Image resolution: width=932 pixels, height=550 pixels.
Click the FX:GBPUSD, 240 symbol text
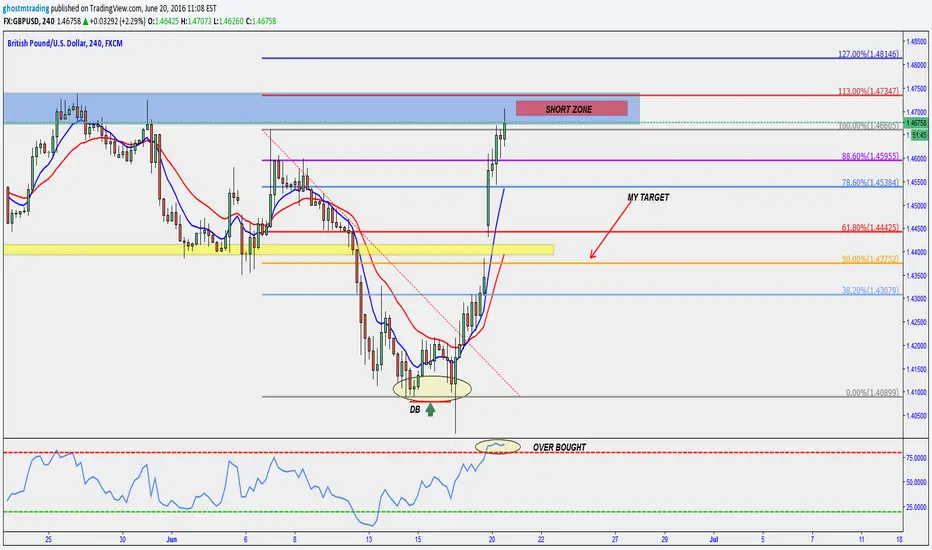pos(29,21)
